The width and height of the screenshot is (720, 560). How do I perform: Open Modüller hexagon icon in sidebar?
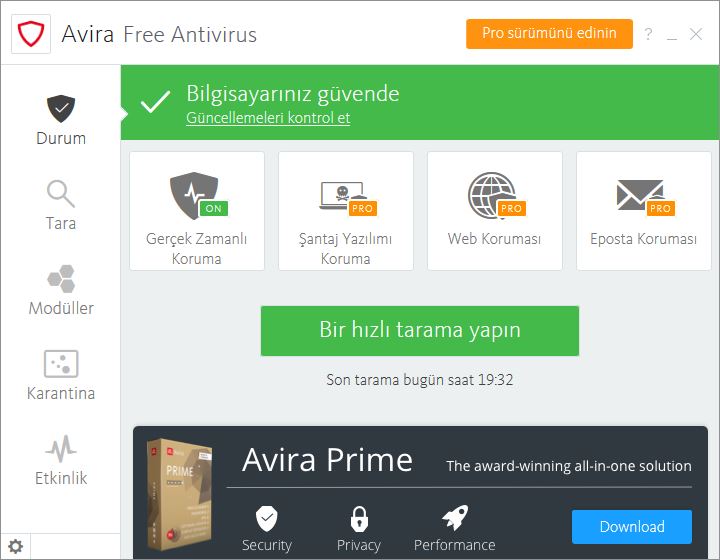click(61, 279)
